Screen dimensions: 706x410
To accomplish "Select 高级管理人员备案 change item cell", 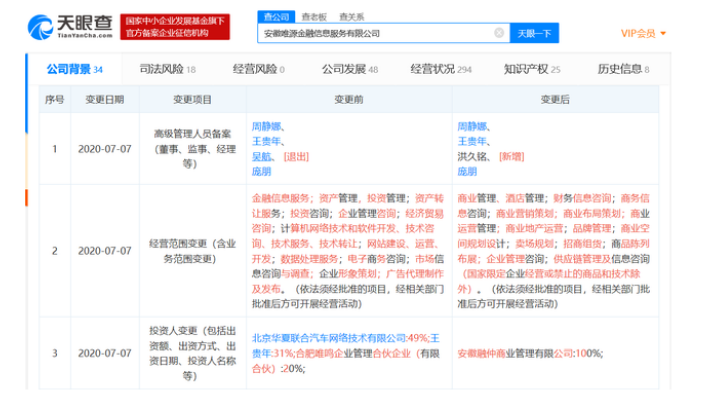I will pyautogui.click(x=192, y=149).
